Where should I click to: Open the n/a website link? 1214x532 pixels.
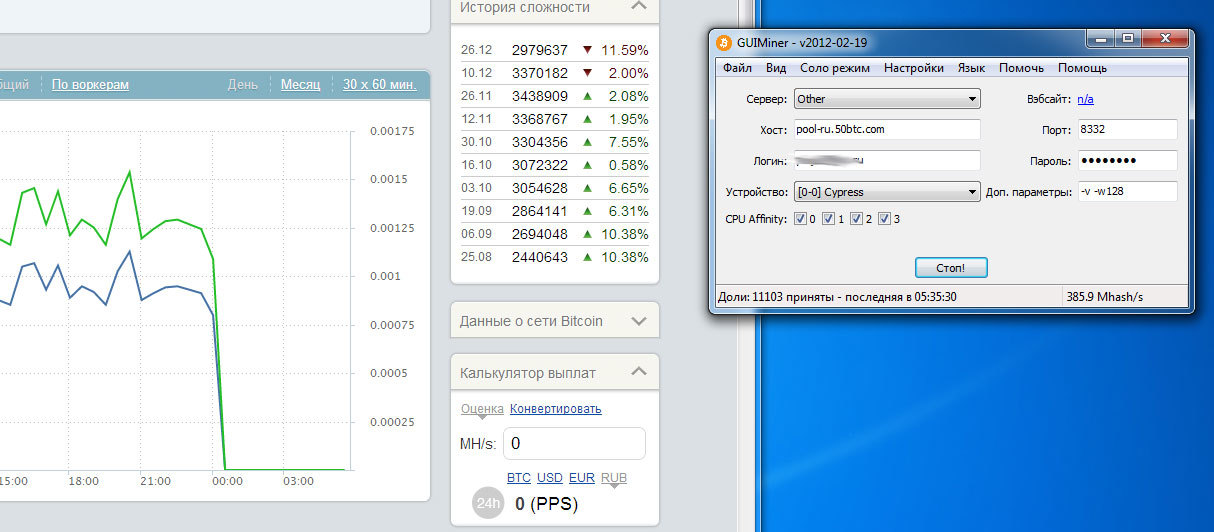1086,99
